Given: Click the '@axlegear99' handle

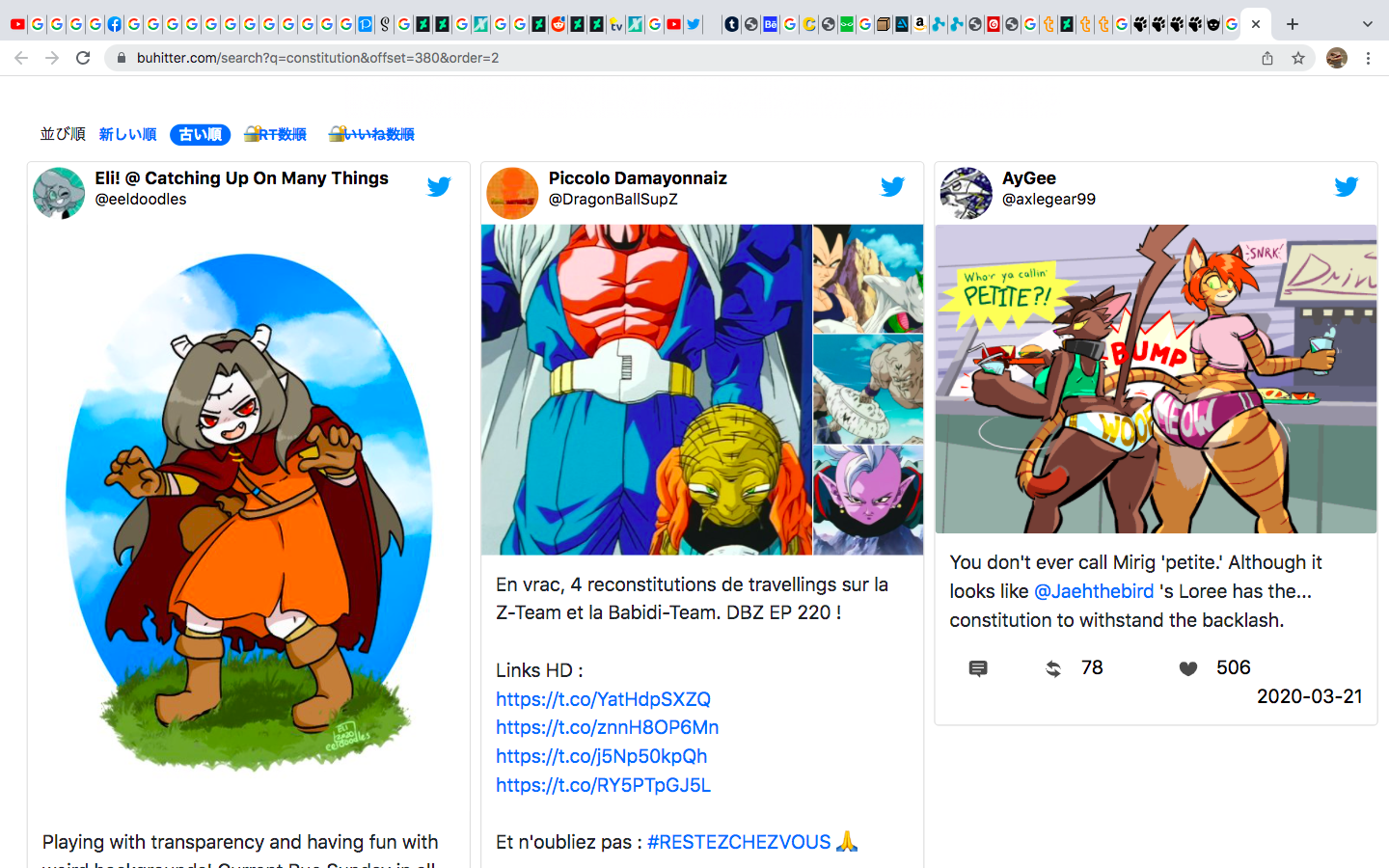Looking at the screenshot, I should click(1049, 200).
